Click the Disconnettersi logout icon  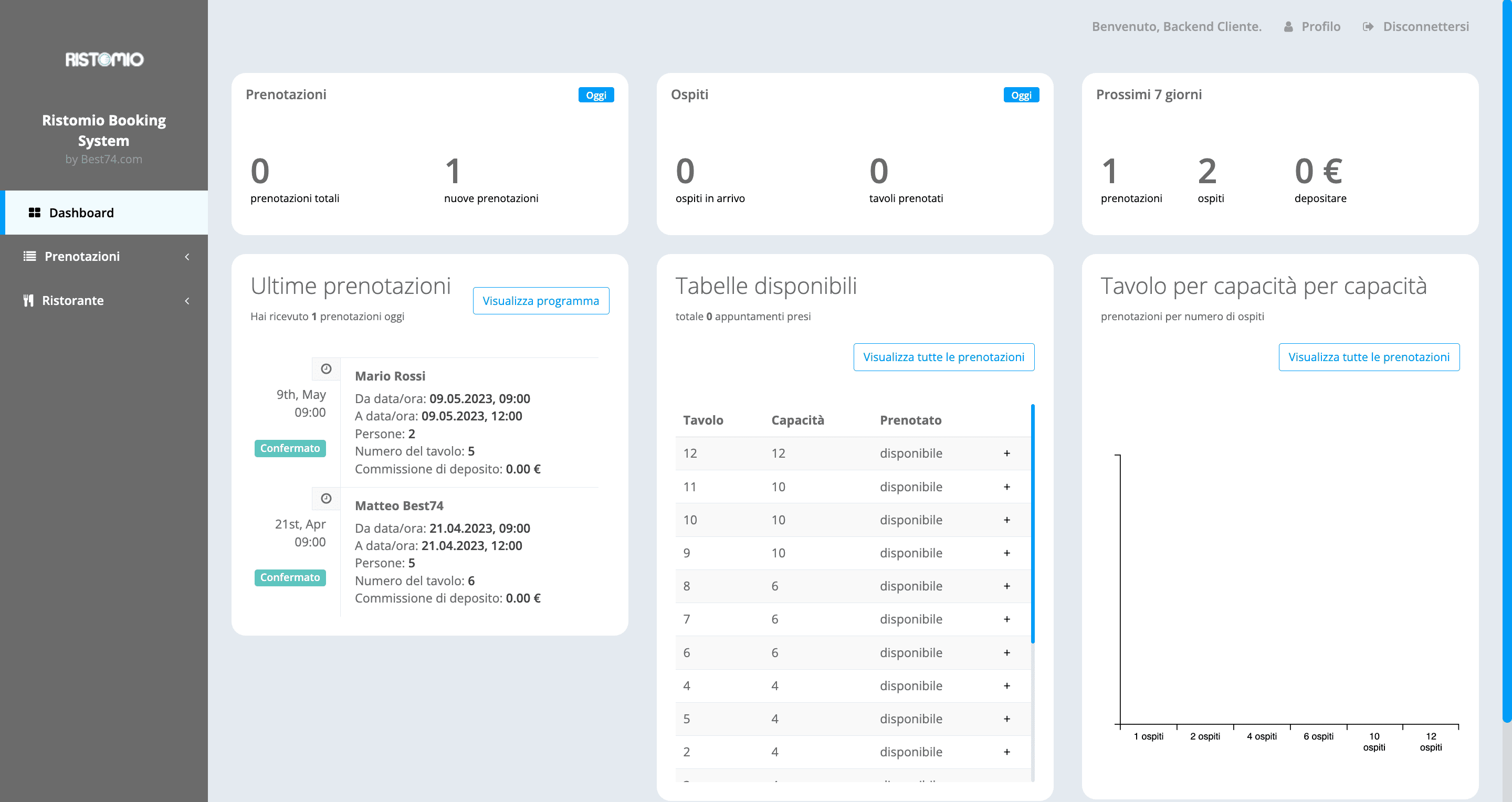point(1369,26)
